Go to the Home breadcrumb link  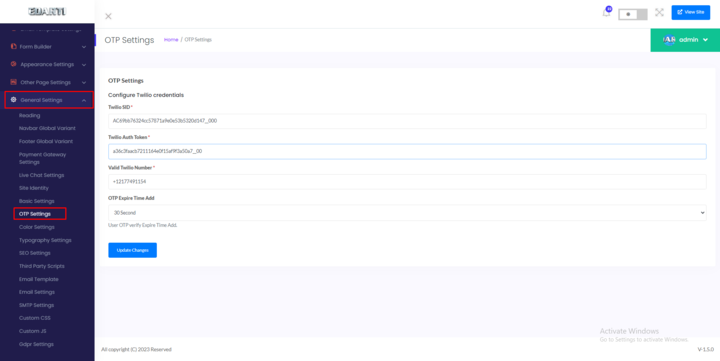[x=171, y=40]
